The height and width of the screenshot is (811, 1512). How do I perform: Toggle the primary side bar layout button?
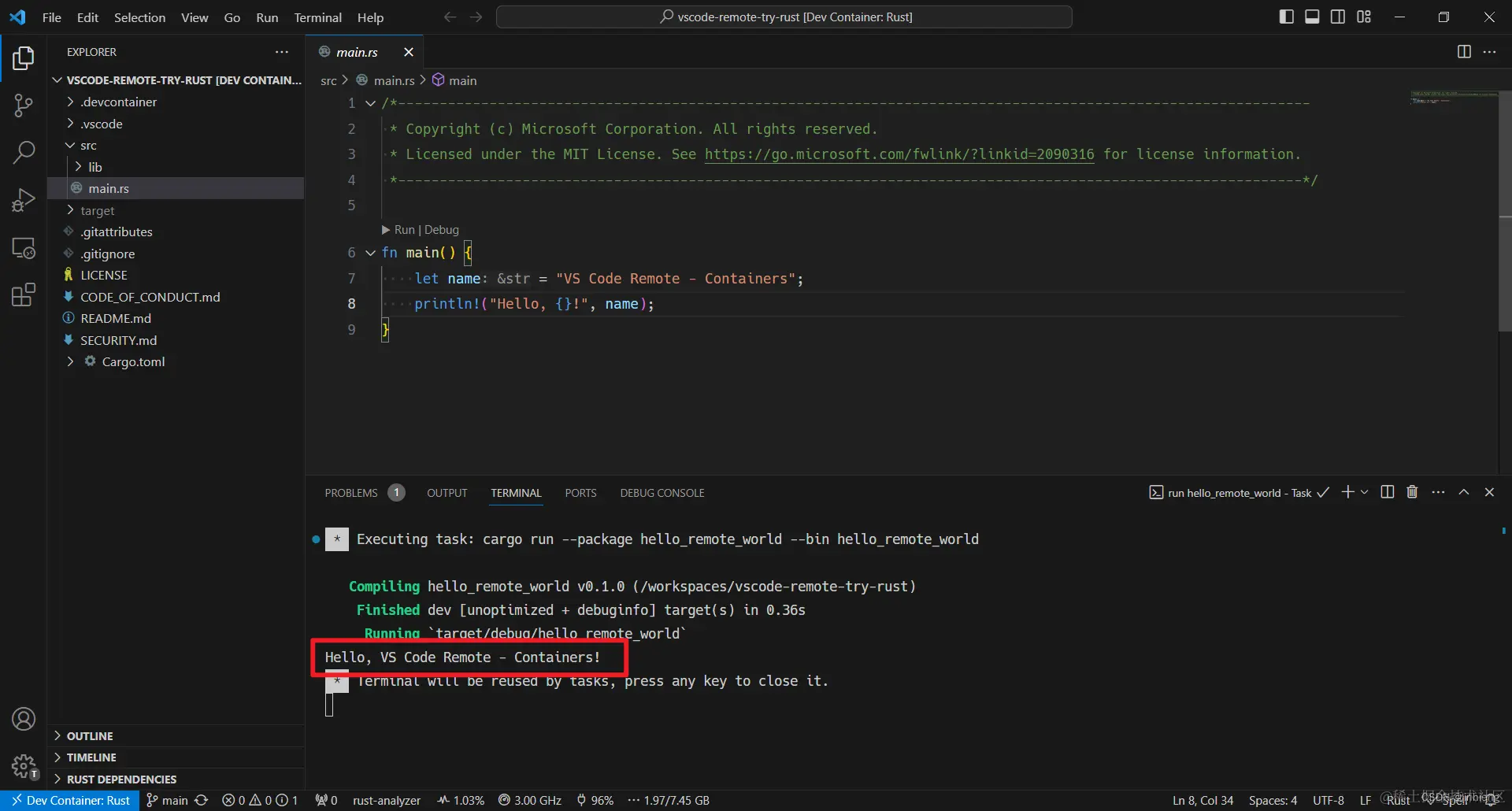(x=1287, y=17)
